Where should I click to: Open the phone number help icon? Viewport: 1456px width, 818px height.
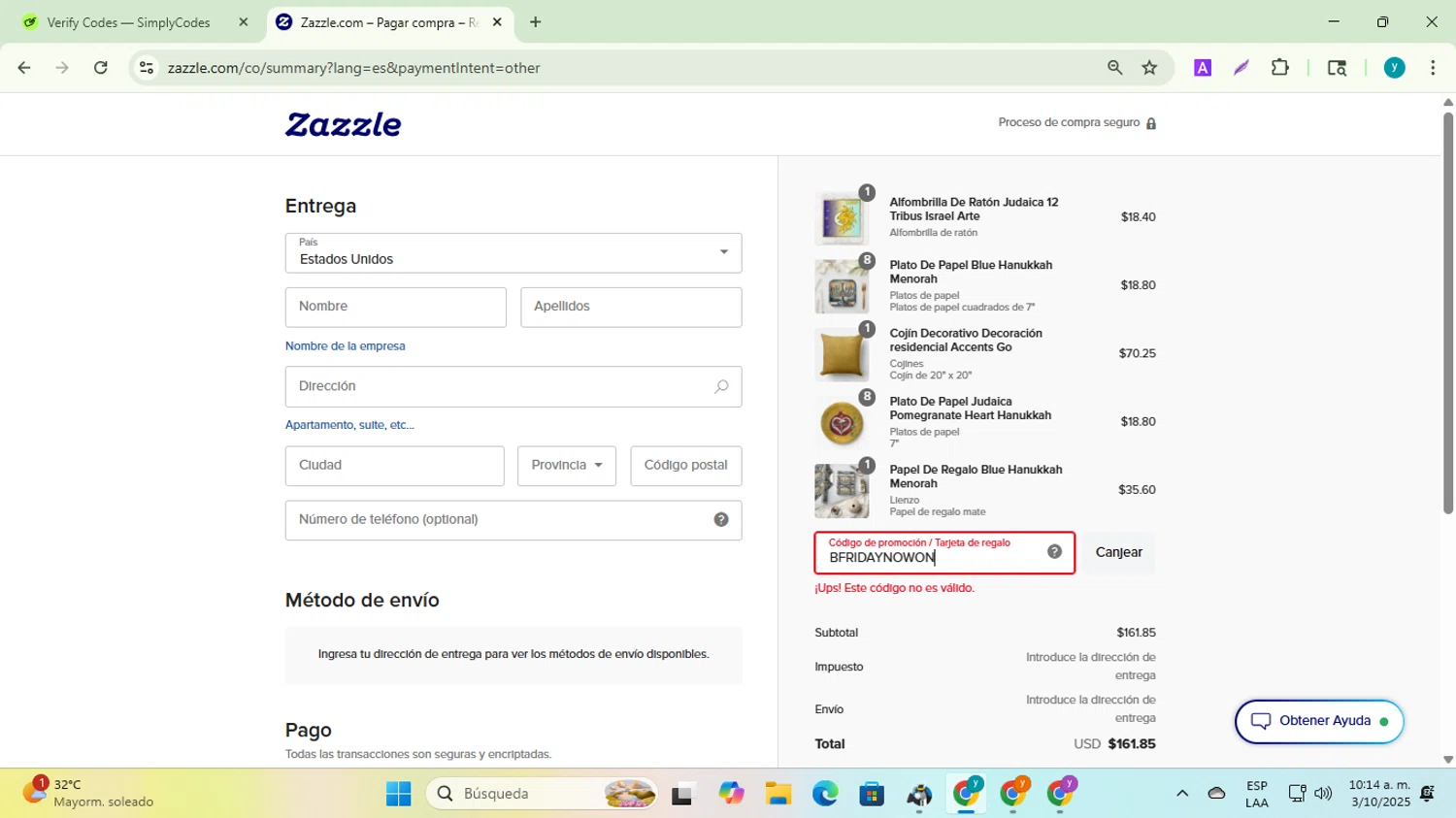(721, 519)
